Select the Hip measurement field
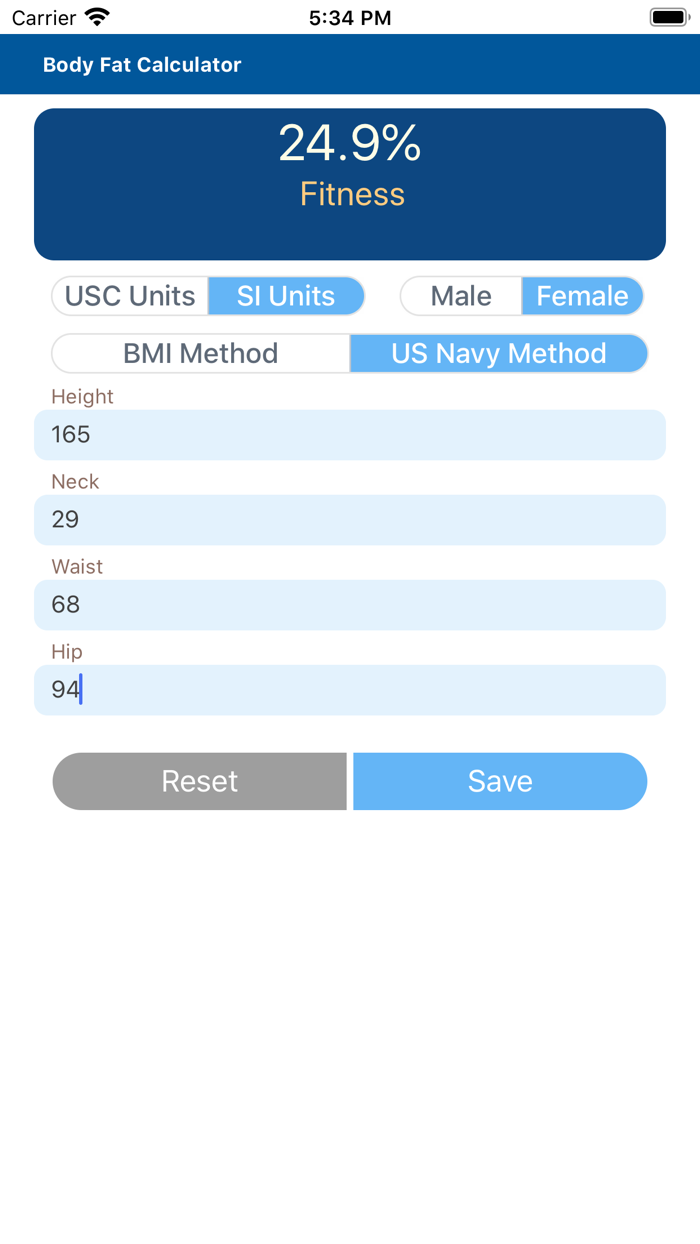 [350, 689]
